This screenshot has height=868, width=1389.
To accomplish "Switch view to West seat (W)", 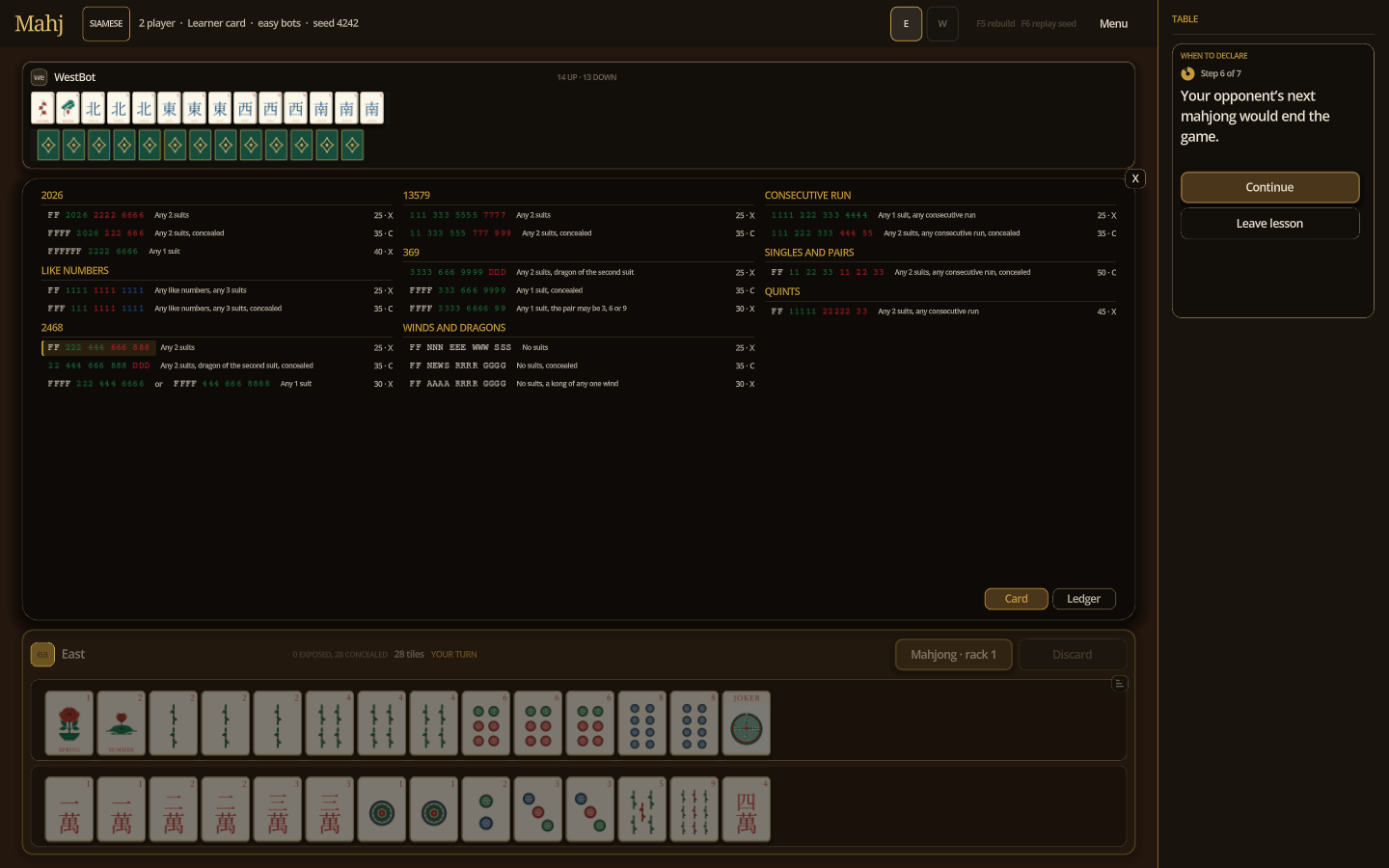I will pos(942,24).
